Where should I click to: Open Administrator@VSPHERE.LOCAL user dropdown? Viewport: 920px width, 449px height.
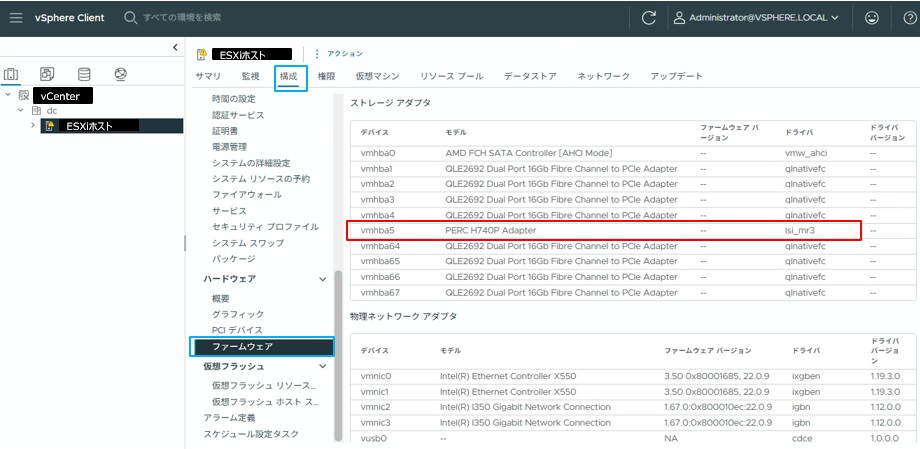click(763, 18)
